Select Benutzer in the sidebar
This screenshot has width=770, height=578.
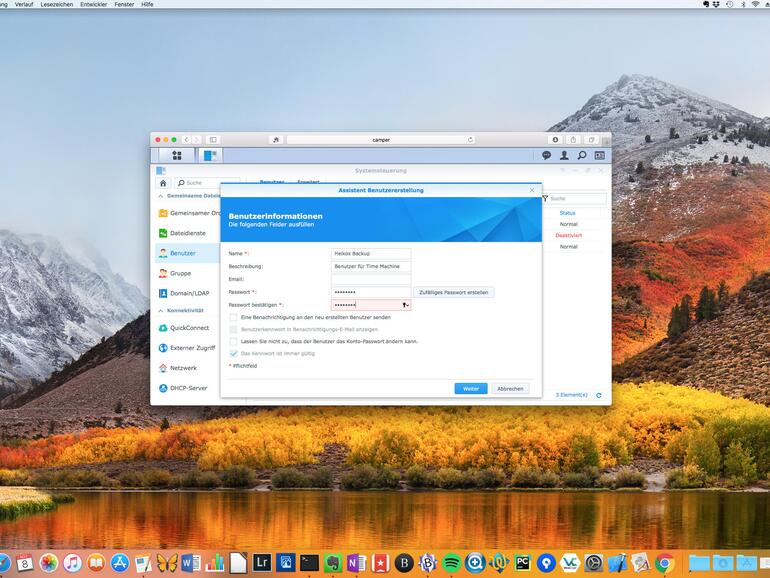pyautogui.click(x=187, y=253)
